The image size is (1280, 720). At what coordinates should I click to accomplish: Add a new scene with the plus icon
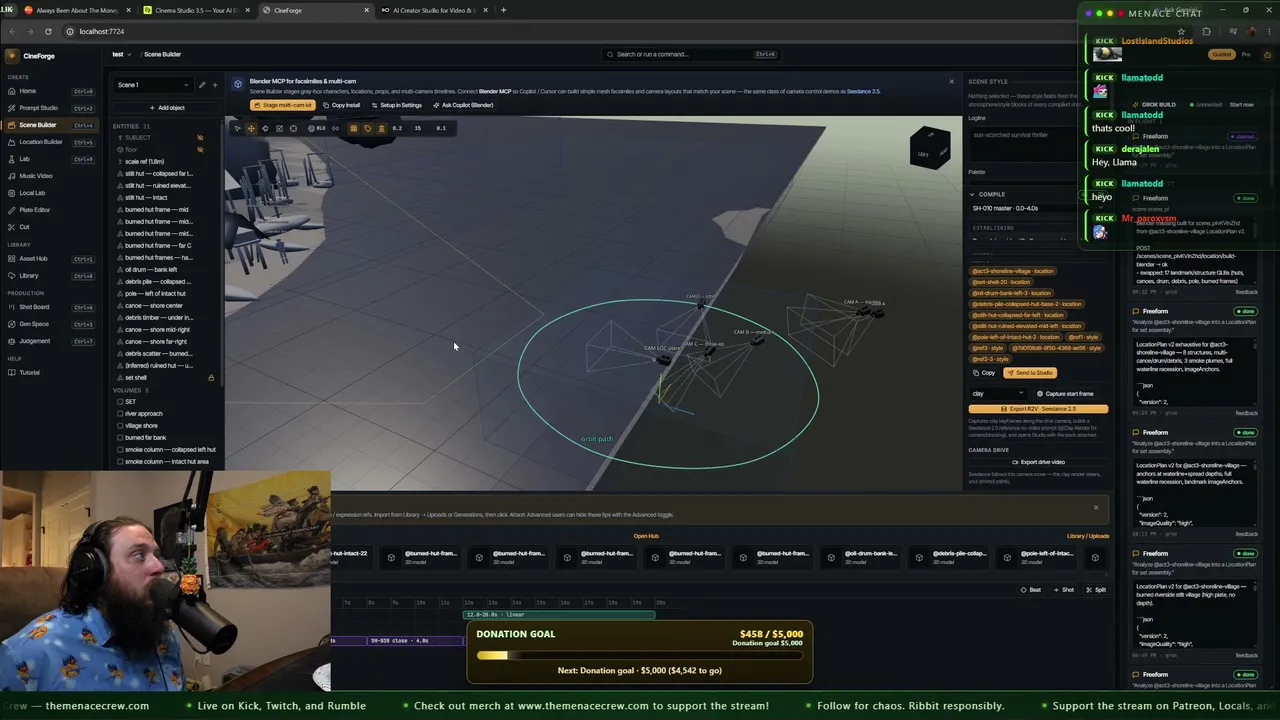click(214, 85)
